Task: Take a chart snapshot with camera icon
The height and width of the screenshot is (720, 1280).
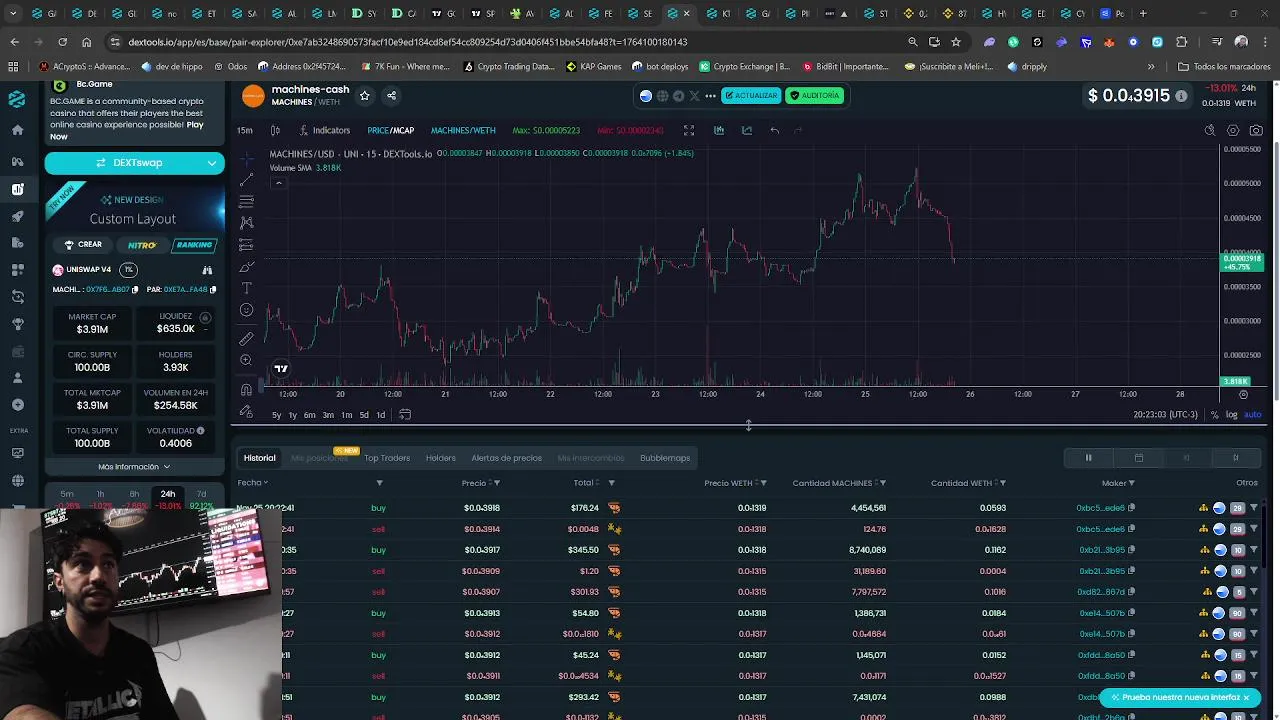Action: [x=1256, y=130]
